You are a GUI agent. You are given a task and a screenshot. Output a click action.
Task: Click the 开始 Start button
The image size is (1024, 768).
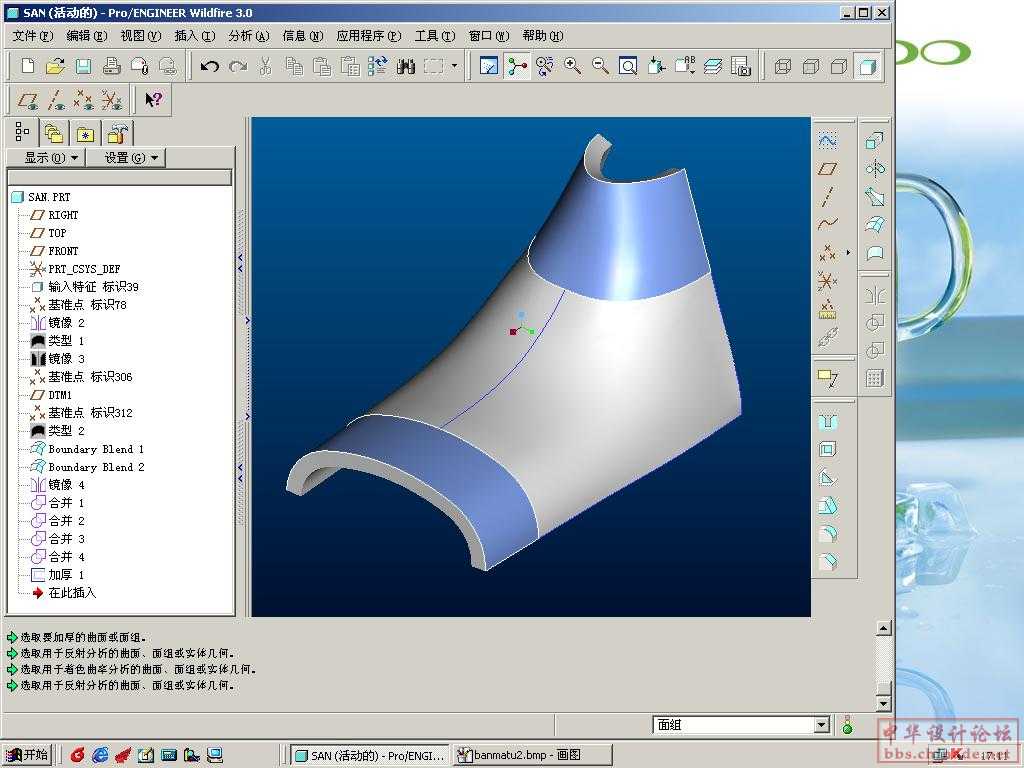click(x=27, y=755)
